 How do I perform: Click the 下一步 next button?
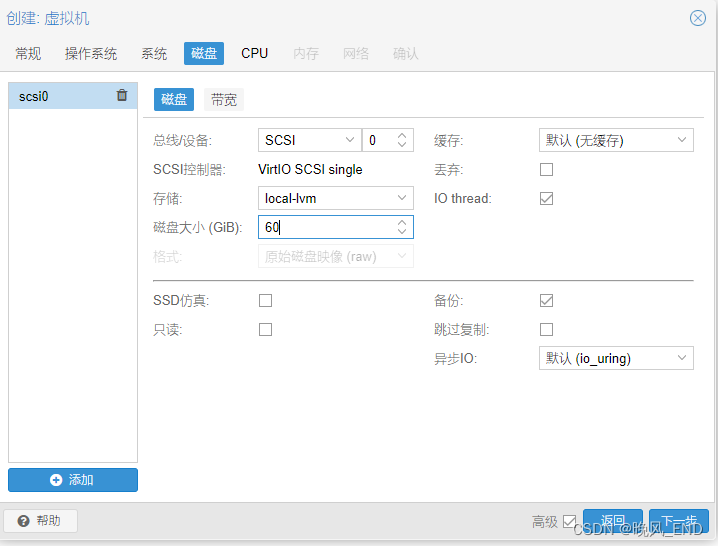click(x=679, y=521)
